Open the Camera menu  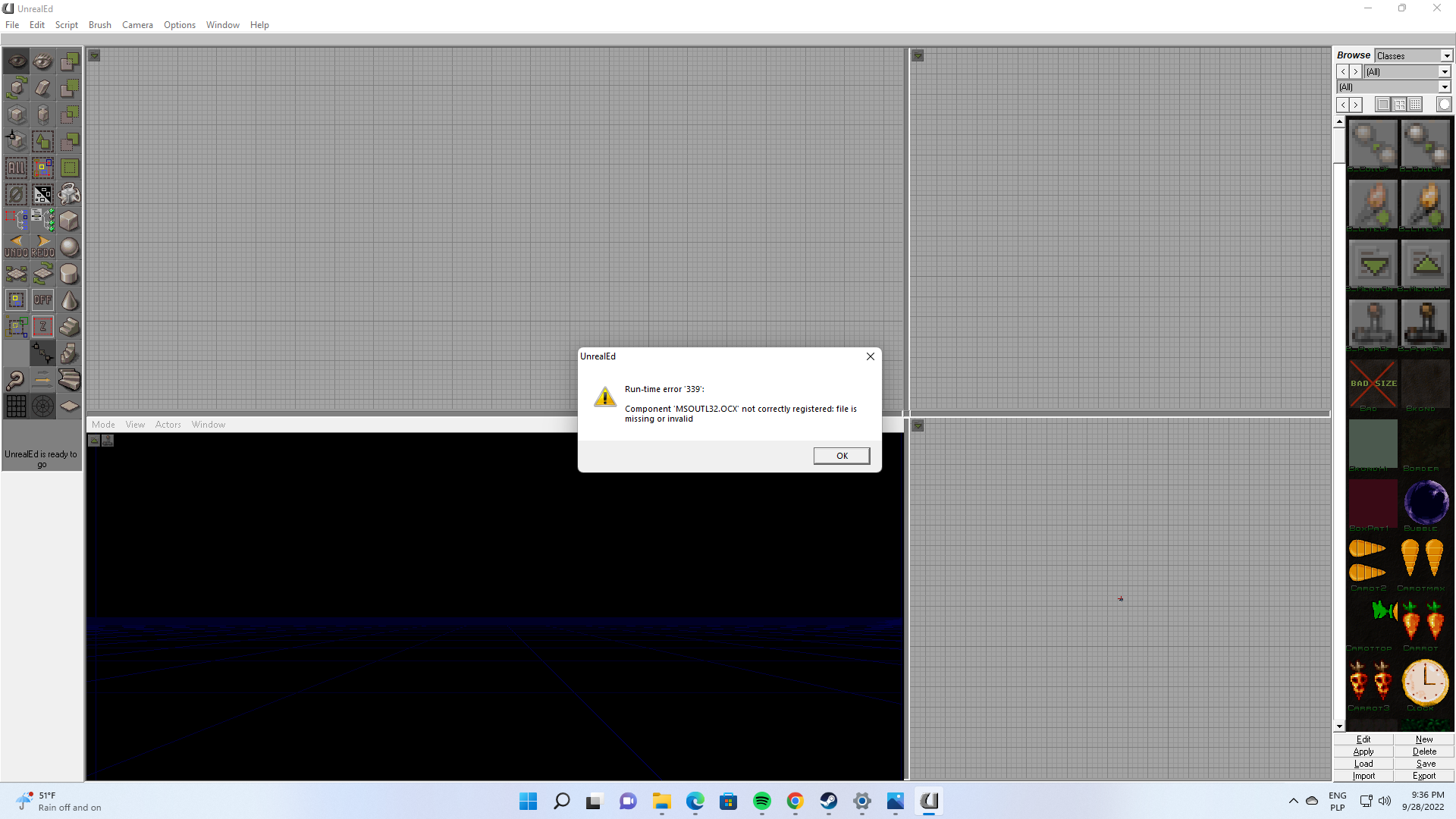coord(137,25)
